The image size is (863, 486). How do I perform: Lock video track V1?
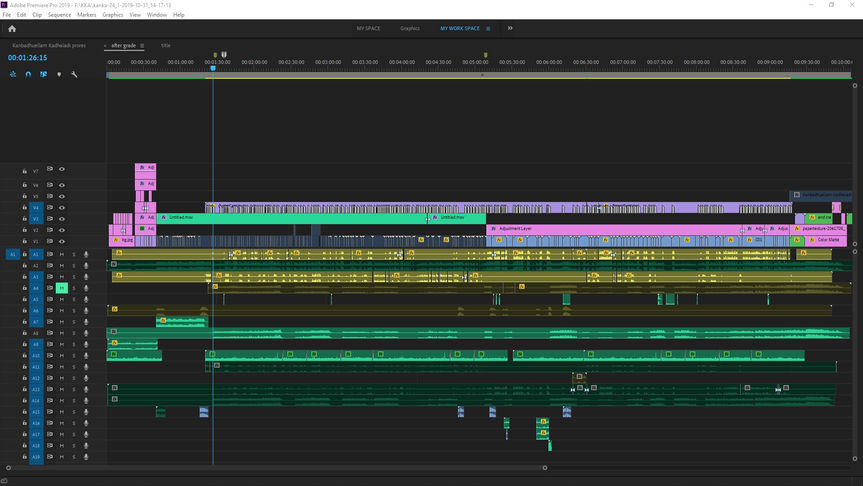[x=25, y=241]
